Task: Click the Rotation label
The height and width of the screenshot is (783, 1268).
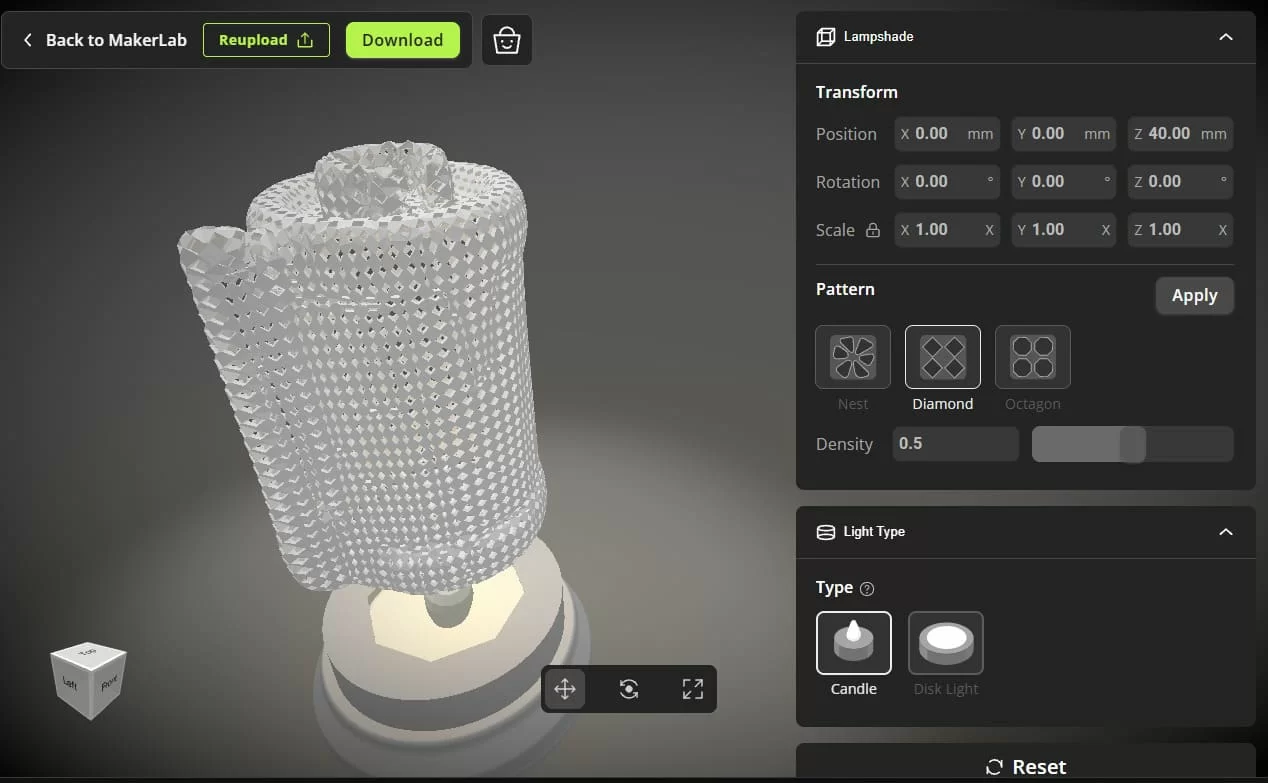Action: [847, 182]
